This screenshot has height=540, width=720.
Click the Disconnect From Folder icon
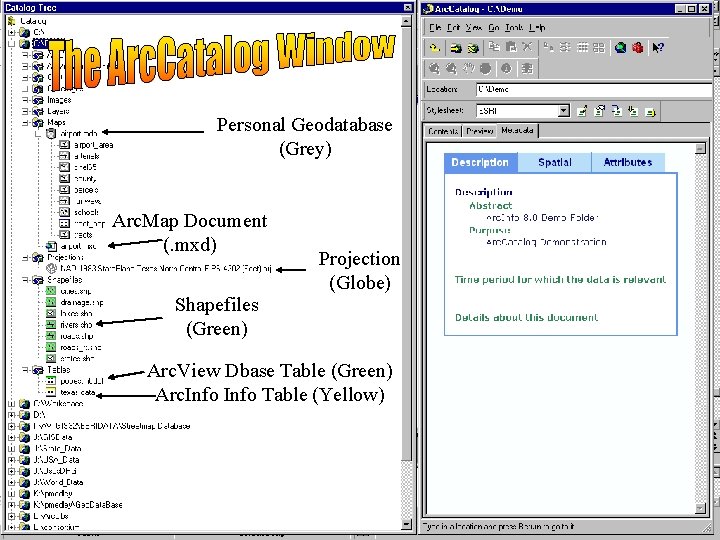472,47
